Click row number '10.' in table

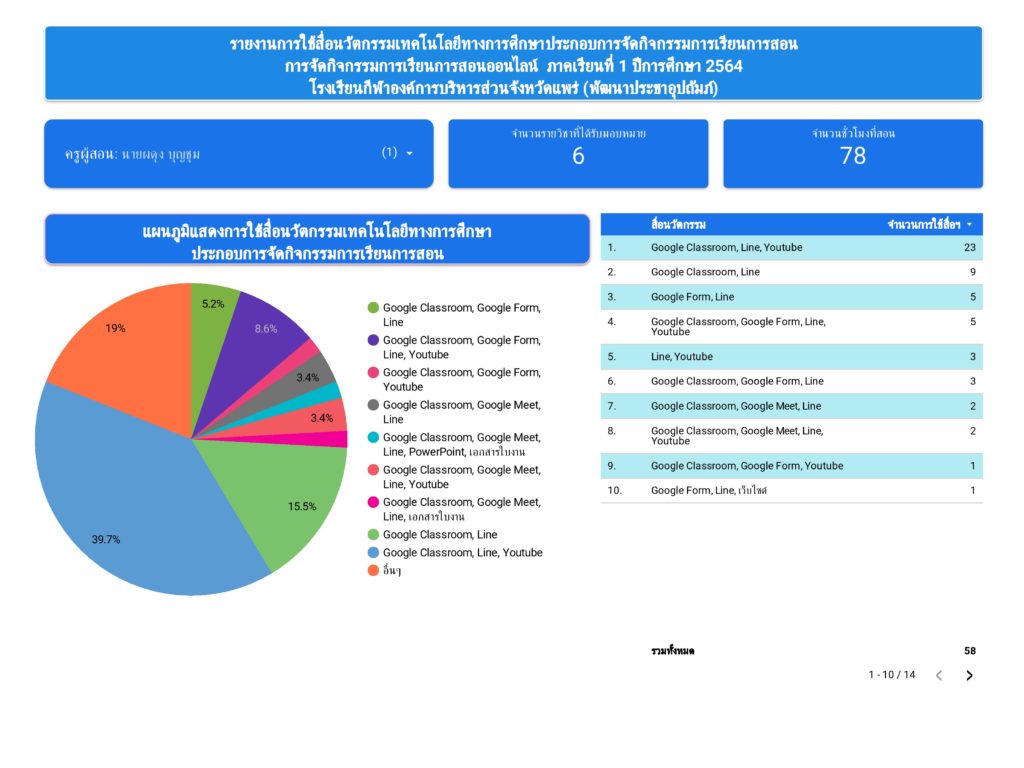614,490
